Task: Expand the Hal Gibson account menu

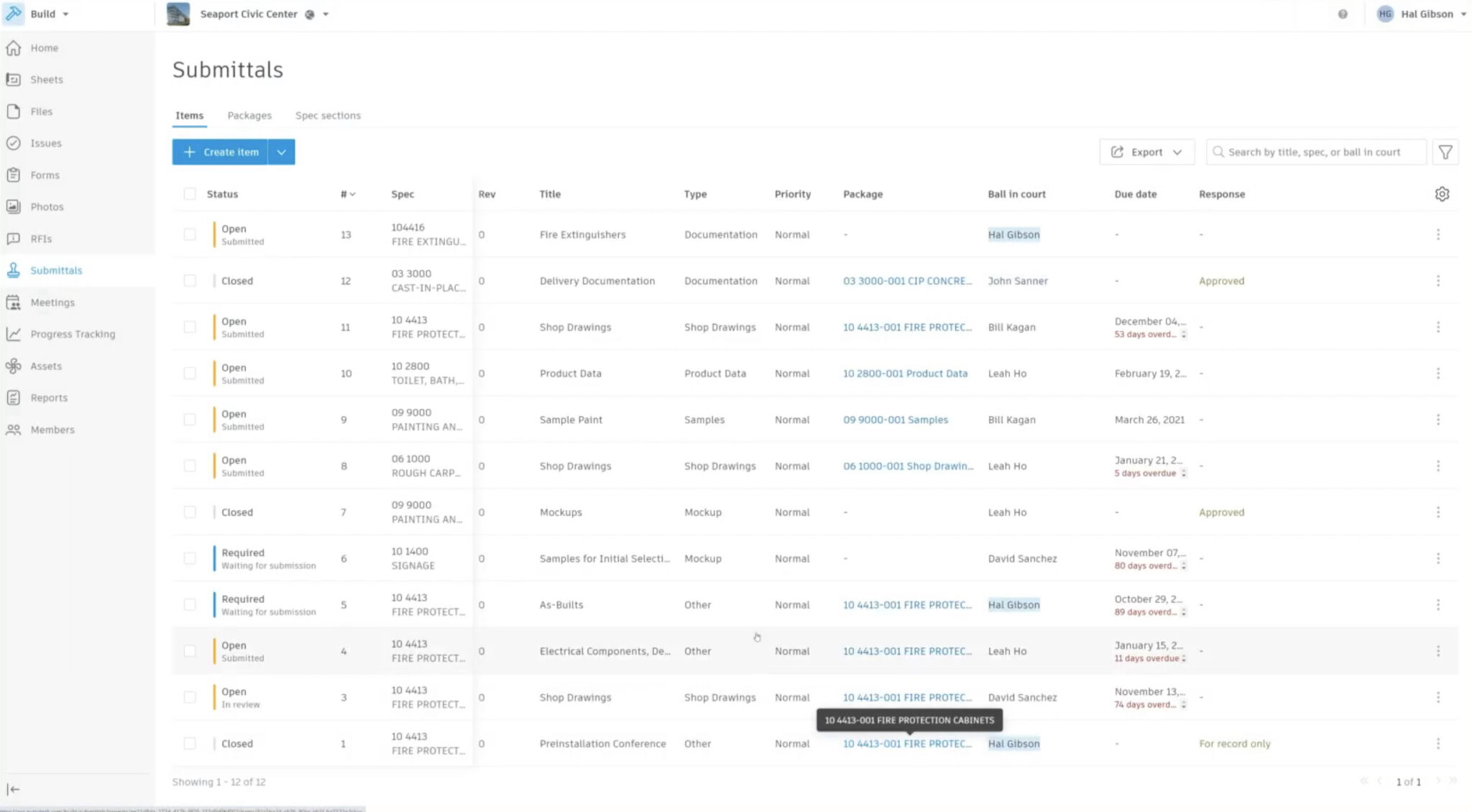Action: (x=1427, y=14)
